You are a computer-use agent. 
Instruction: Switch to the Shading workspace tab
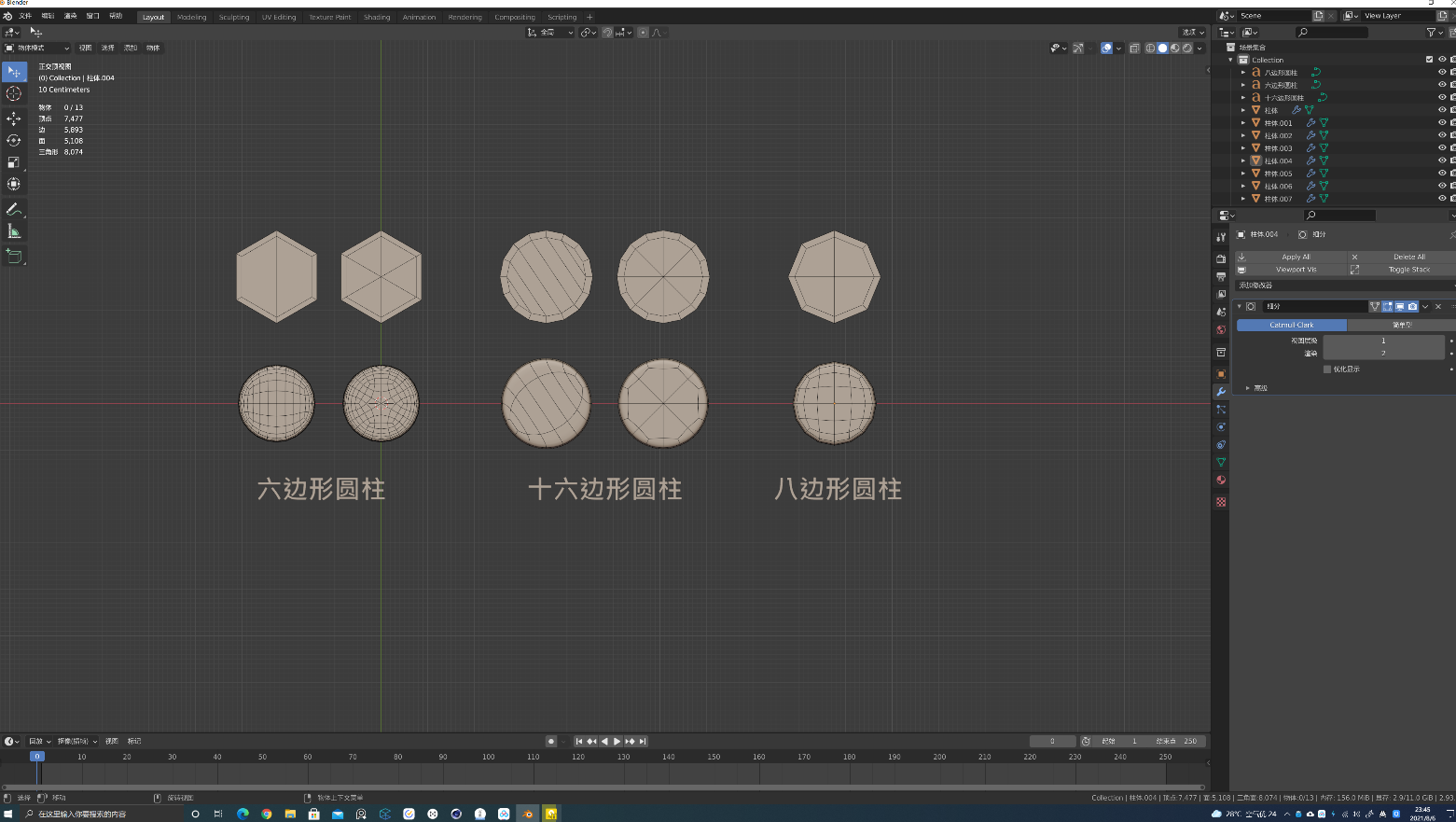377,17
